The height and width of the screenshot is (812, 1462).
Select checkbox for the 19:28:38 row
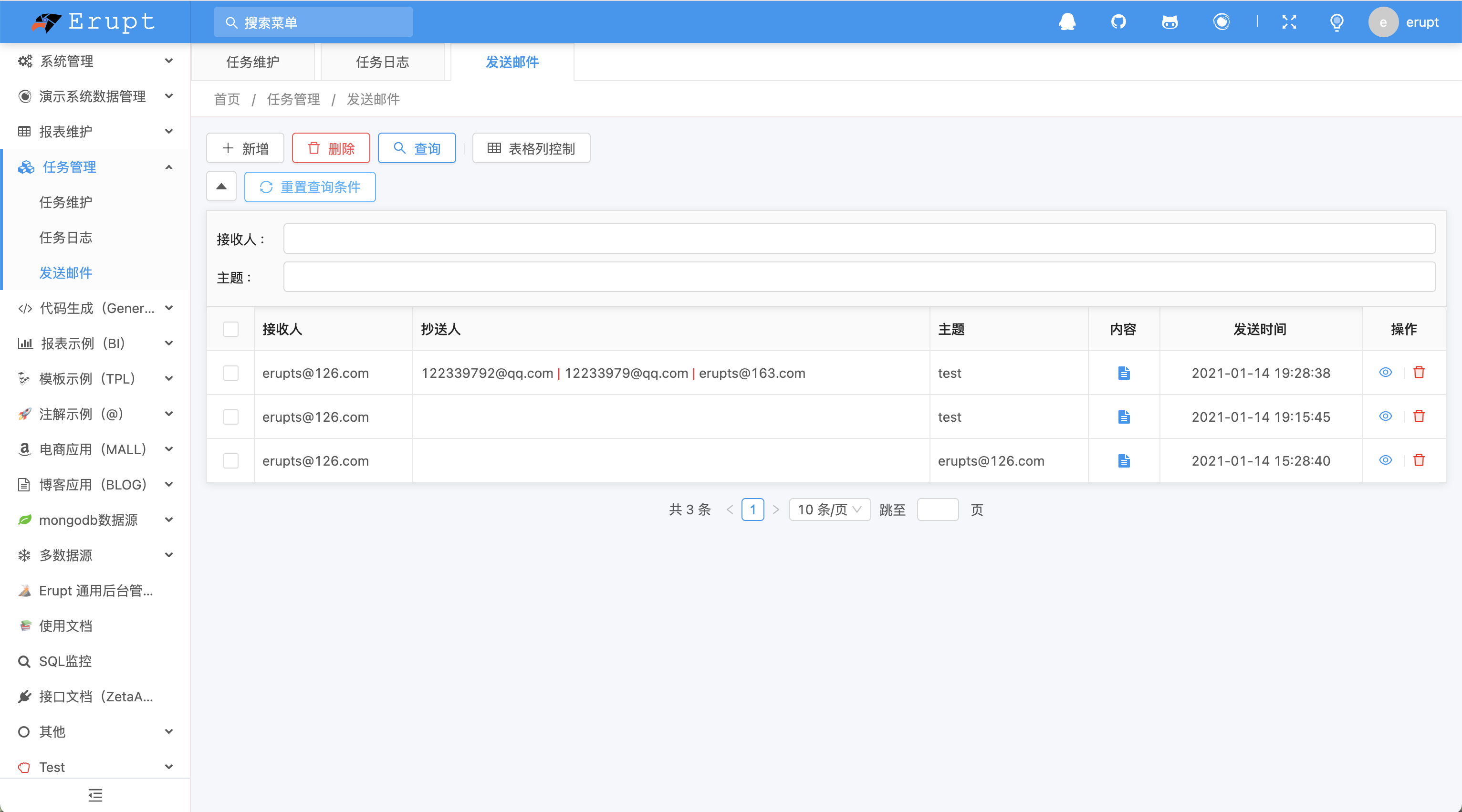click(231, 373)
